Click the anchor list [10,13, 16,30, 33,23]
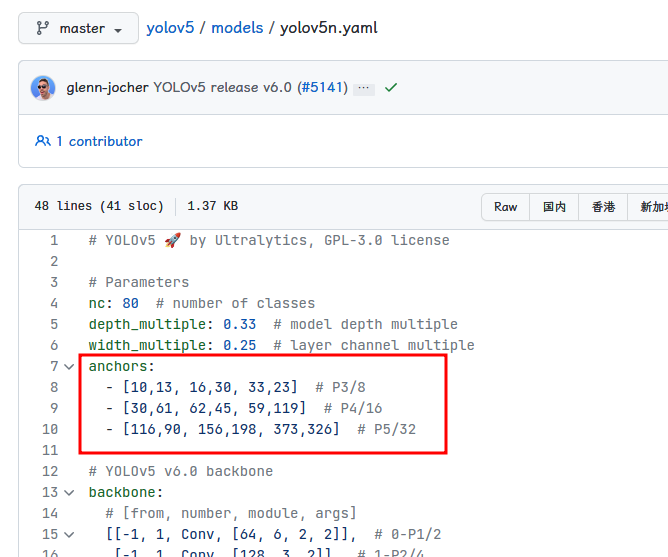Viewport: 668px width, 557px height. [x=210, y=387]
